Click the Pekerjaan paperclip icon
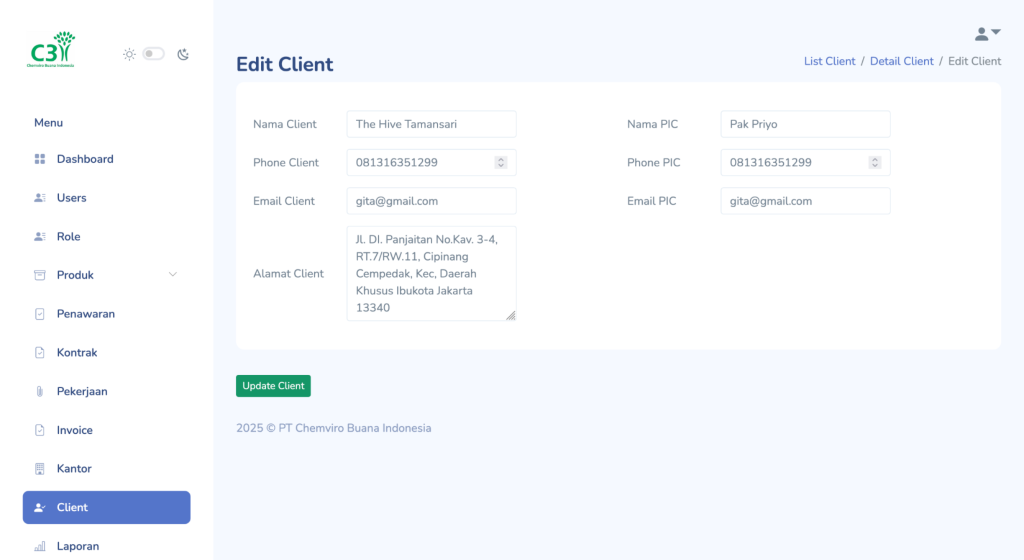This screenshot has height=560, width=1024. click(x=40, y=392)
